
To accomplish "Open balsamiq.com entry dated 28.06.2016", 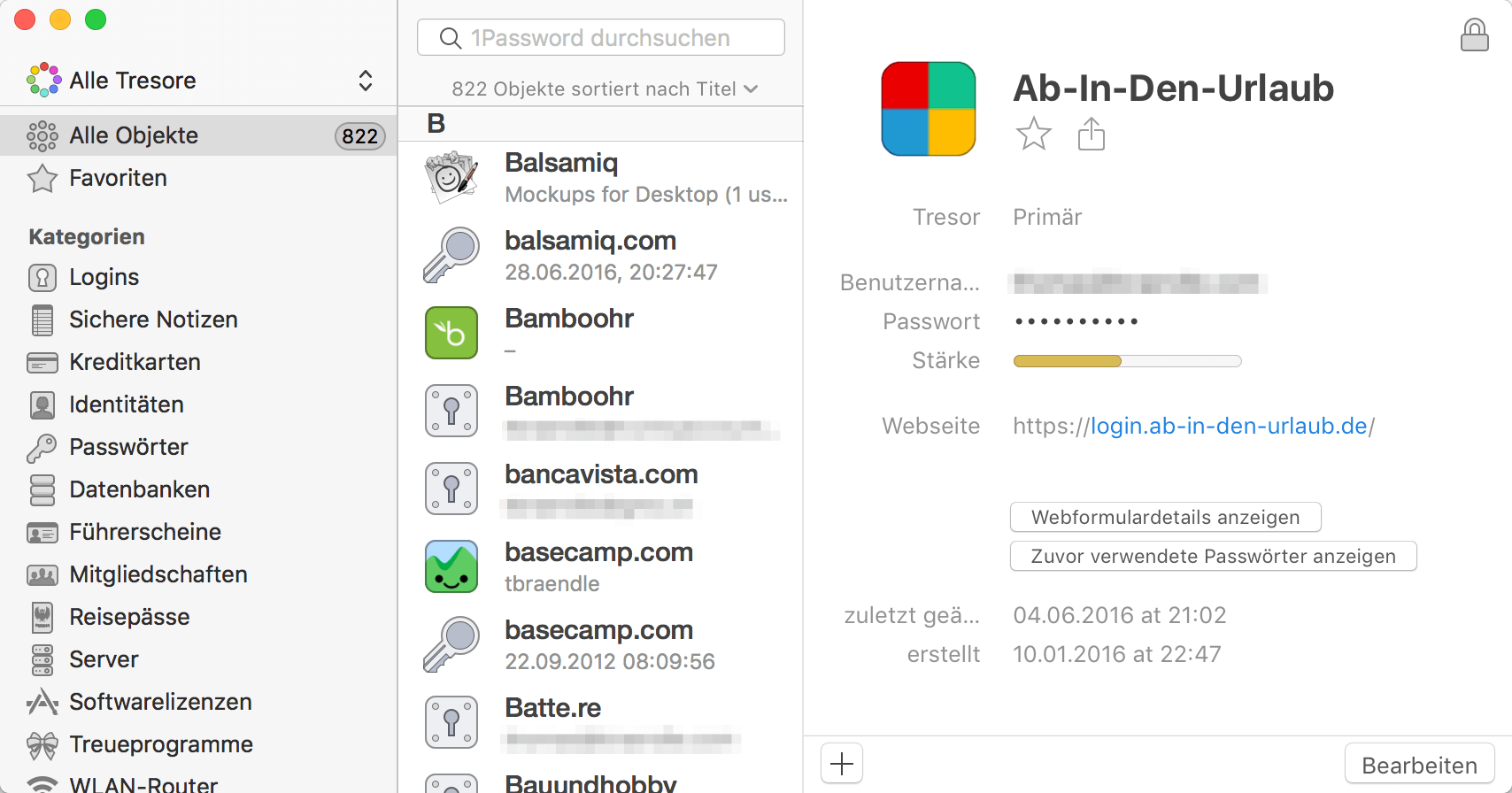I will tap(601, 256).
